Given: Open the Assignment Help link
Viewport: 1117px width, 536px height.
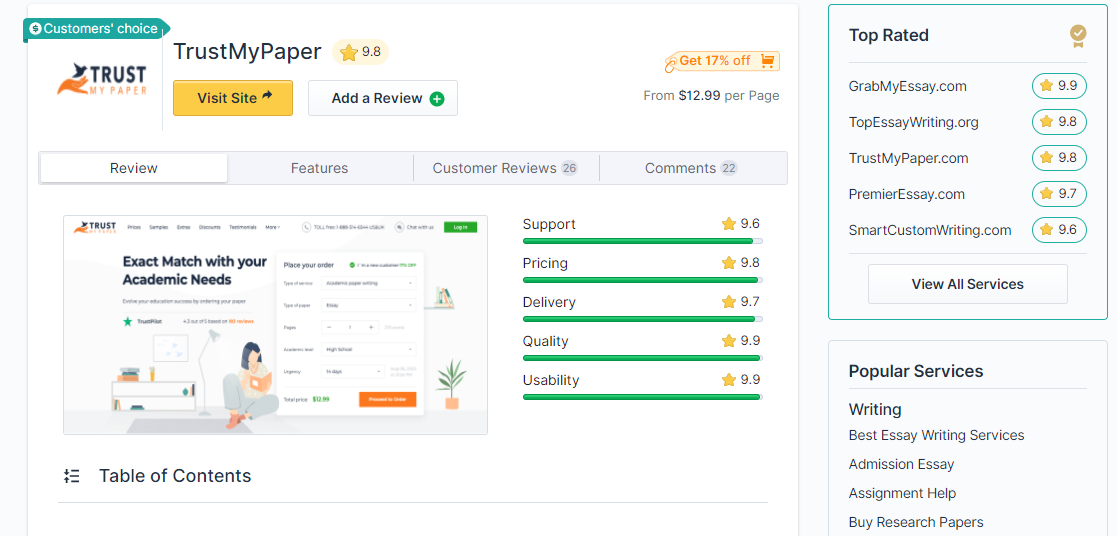Looking at the screenshot, I should 902,493.
